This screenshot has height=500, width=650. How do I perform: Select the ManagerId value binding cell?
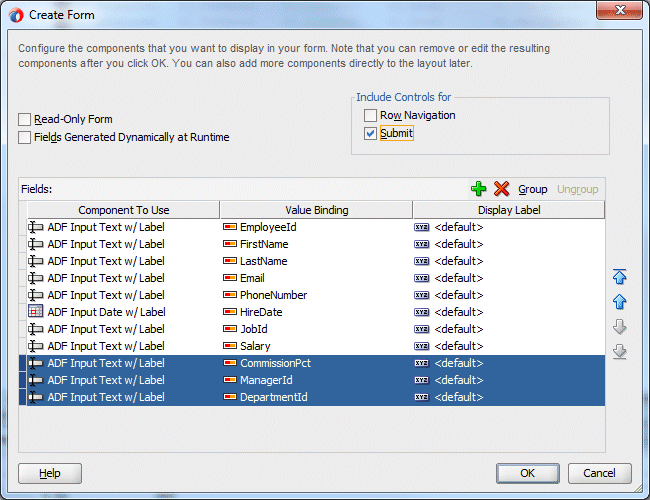click(317, 380)
